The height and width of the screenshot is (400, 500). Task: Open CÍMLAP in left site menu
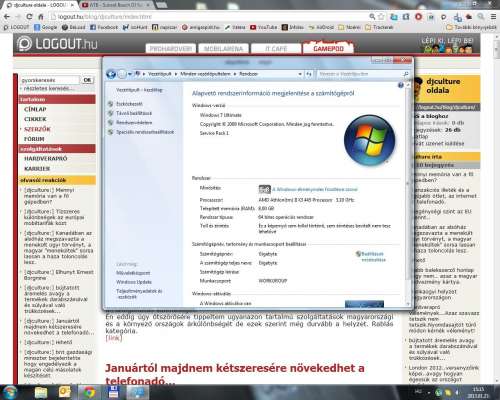click(35, 109)
